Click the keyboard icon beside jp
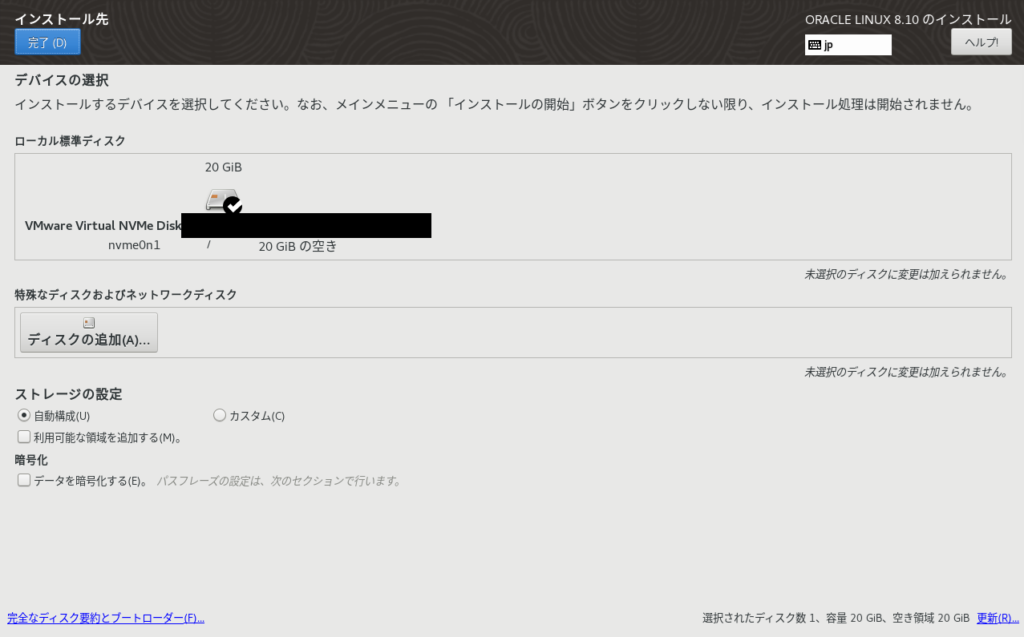 (814, 45)
